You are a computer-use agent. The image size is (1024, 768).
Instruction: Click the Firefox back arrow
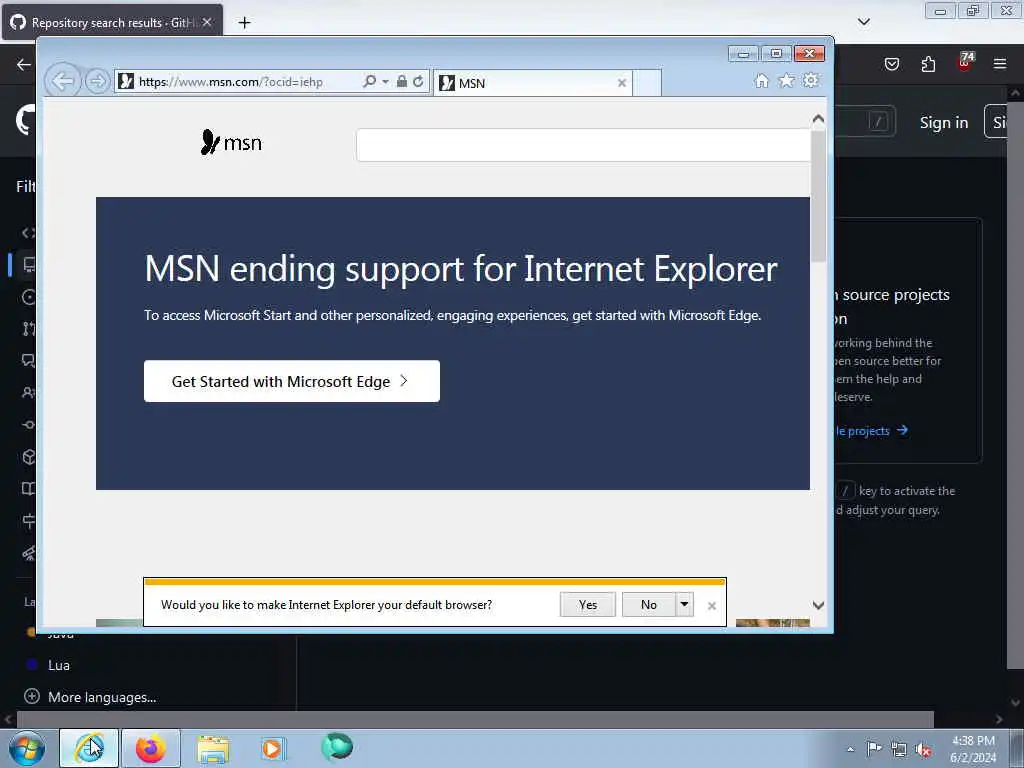[24, 64]
